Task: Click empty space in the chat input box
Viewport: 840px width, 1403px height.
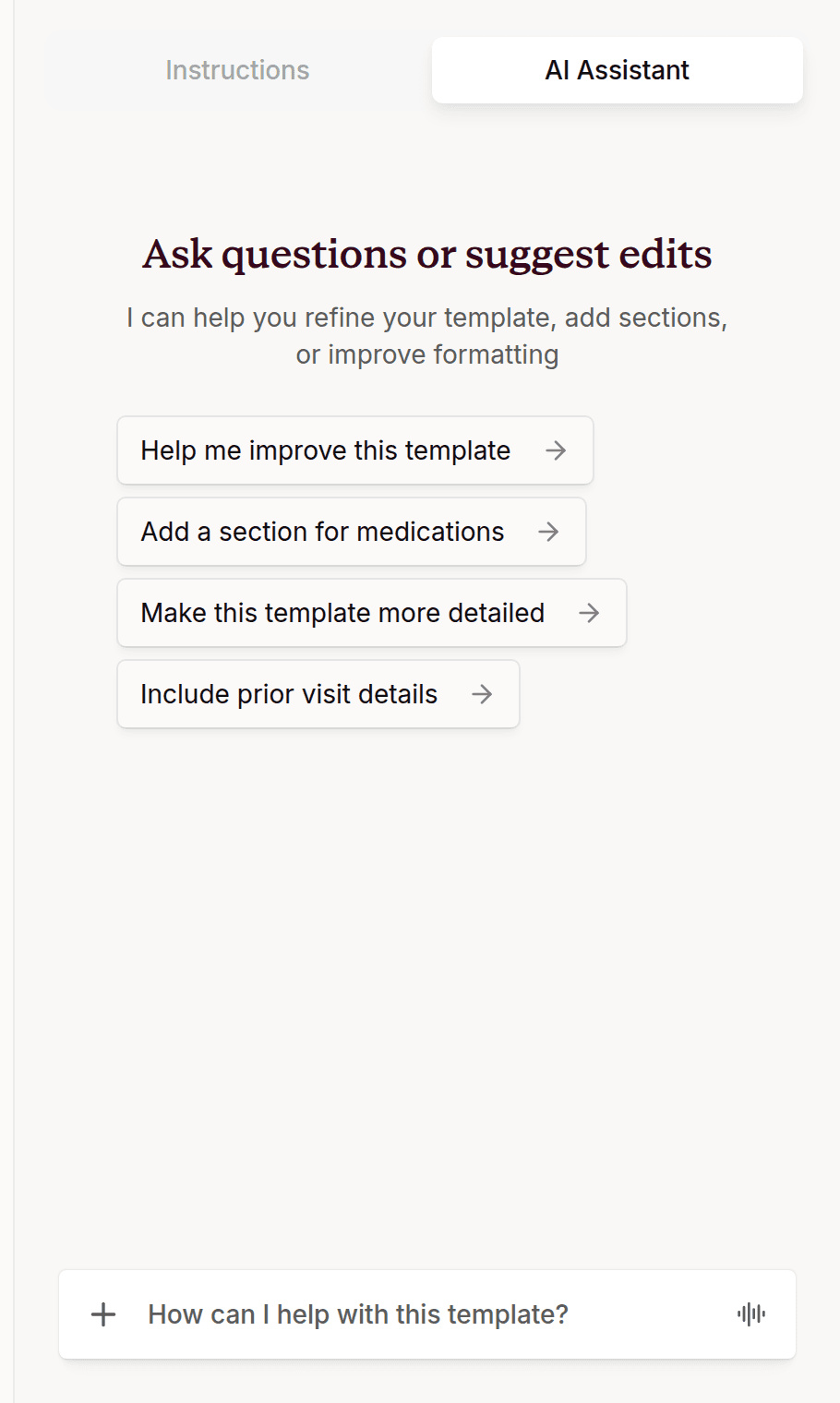Action: pyautogui.click(x=646, y=1314)
